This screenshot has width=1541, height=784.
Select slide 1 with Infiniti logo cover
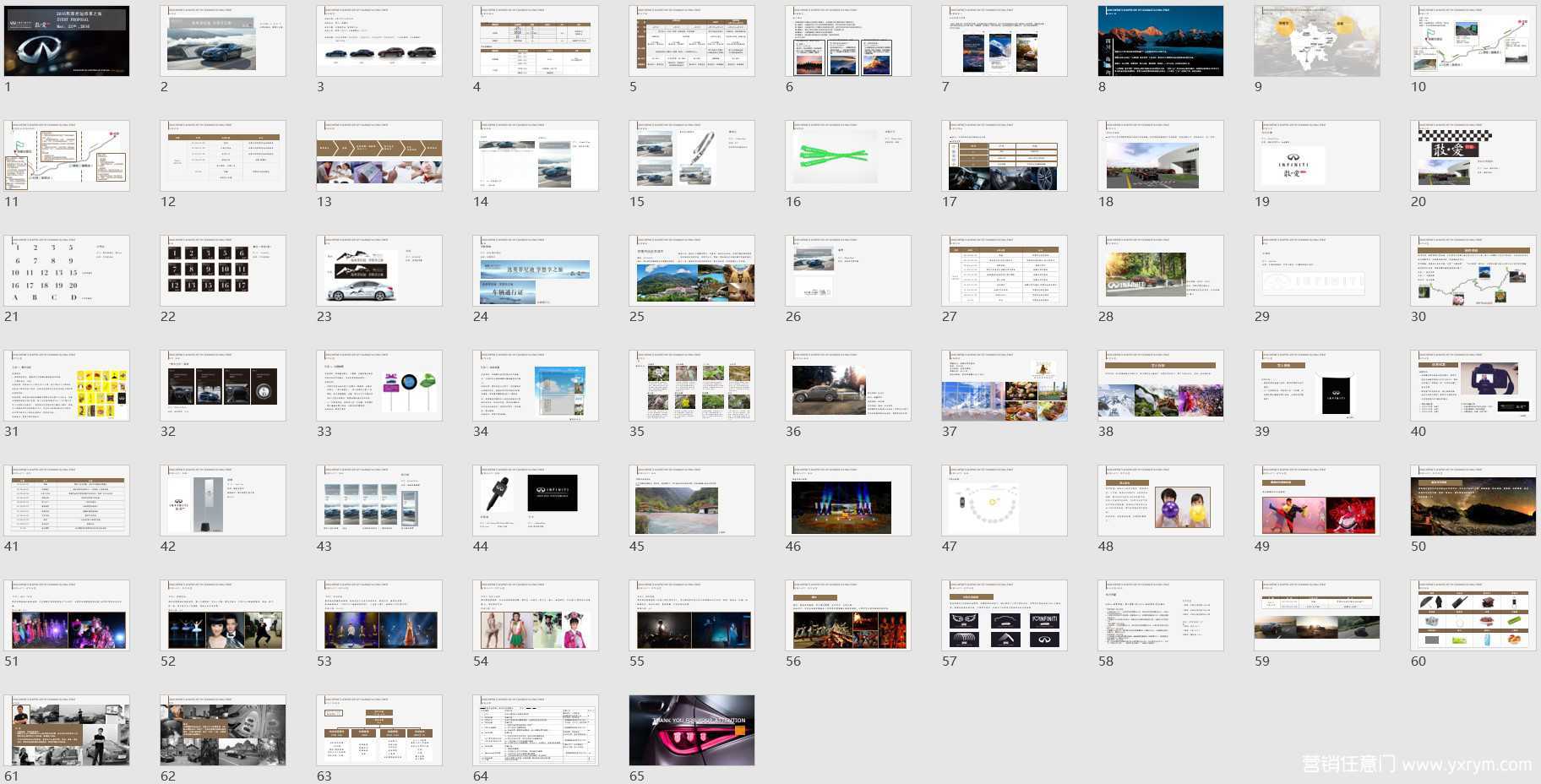click(67, 41)
